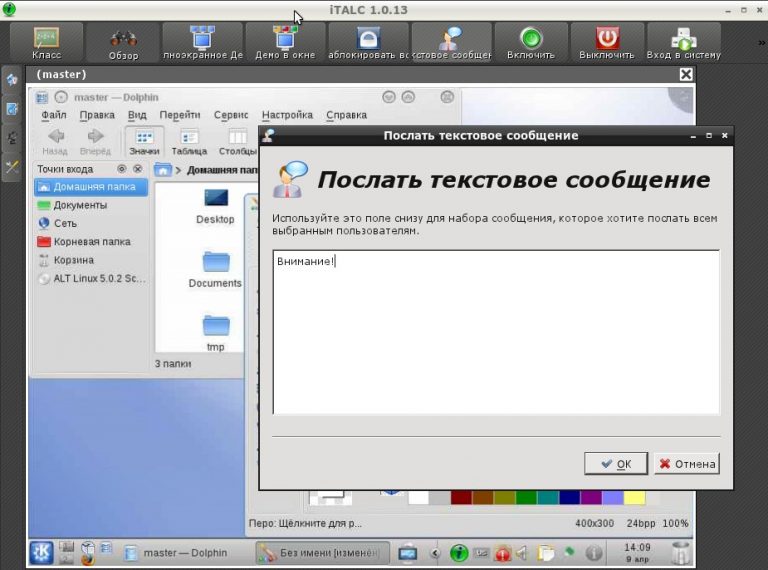Click inside the message text field
The image size is (768, 570).
(496, 332)
